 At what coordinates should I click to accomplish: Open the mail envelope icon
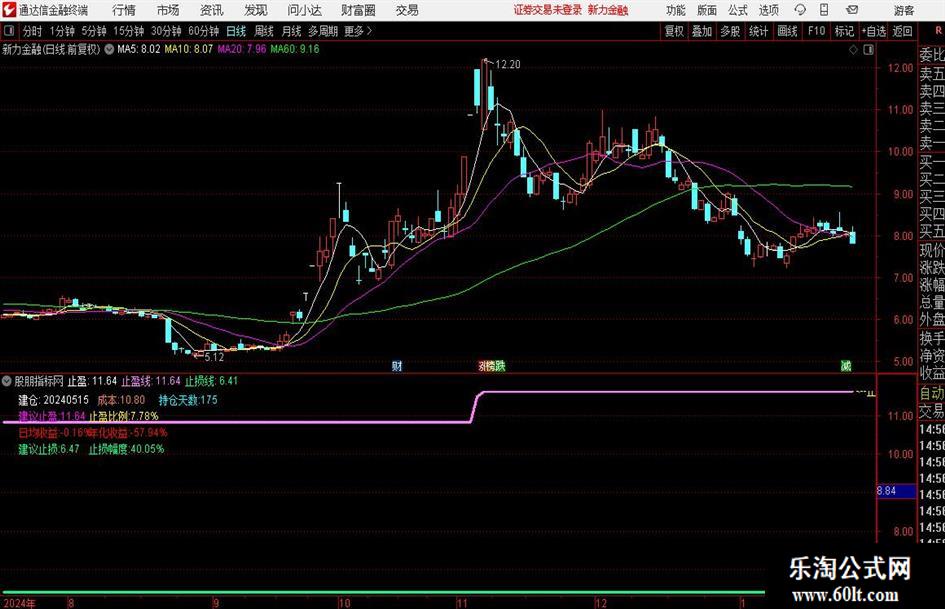coord(852,10)
